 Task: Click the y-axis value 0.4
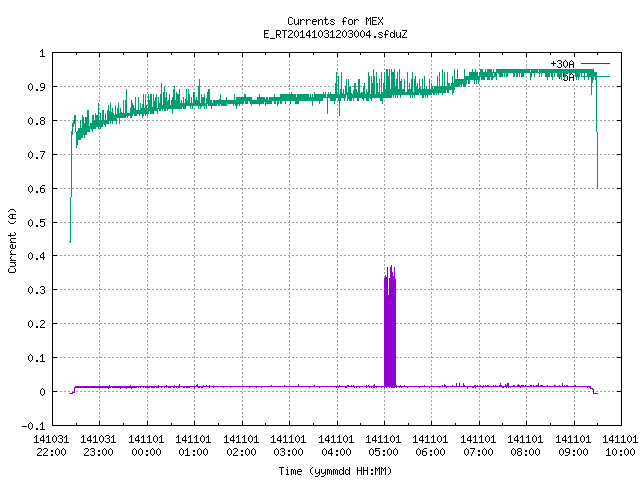(36, 256)
